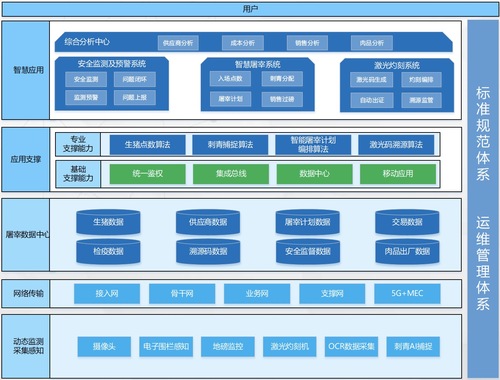Select the green 数据中心 block
Viewport: 500px width, 380px height.
(x=314, y=174)
